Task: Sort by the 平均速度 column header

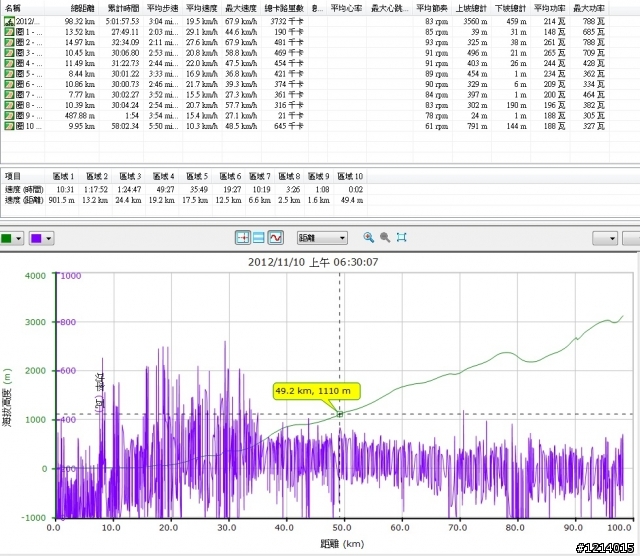Action: pyautogui.click(x=202, y=8)
